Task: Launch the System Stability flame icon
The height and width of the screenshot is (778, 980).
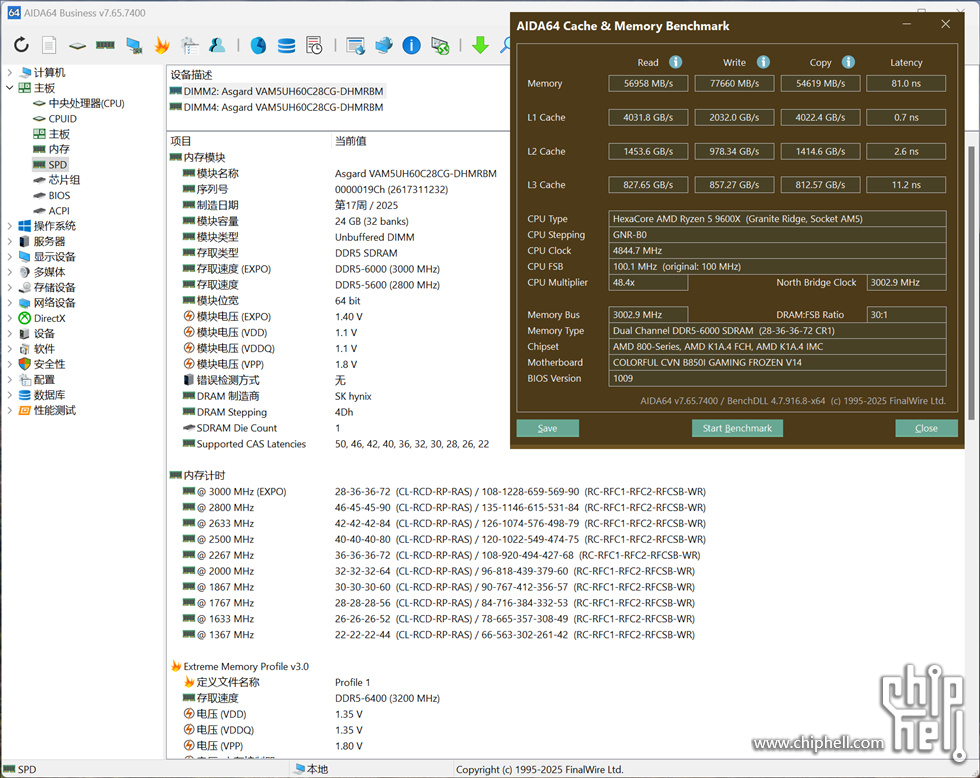Action: (x=161, y=45)
